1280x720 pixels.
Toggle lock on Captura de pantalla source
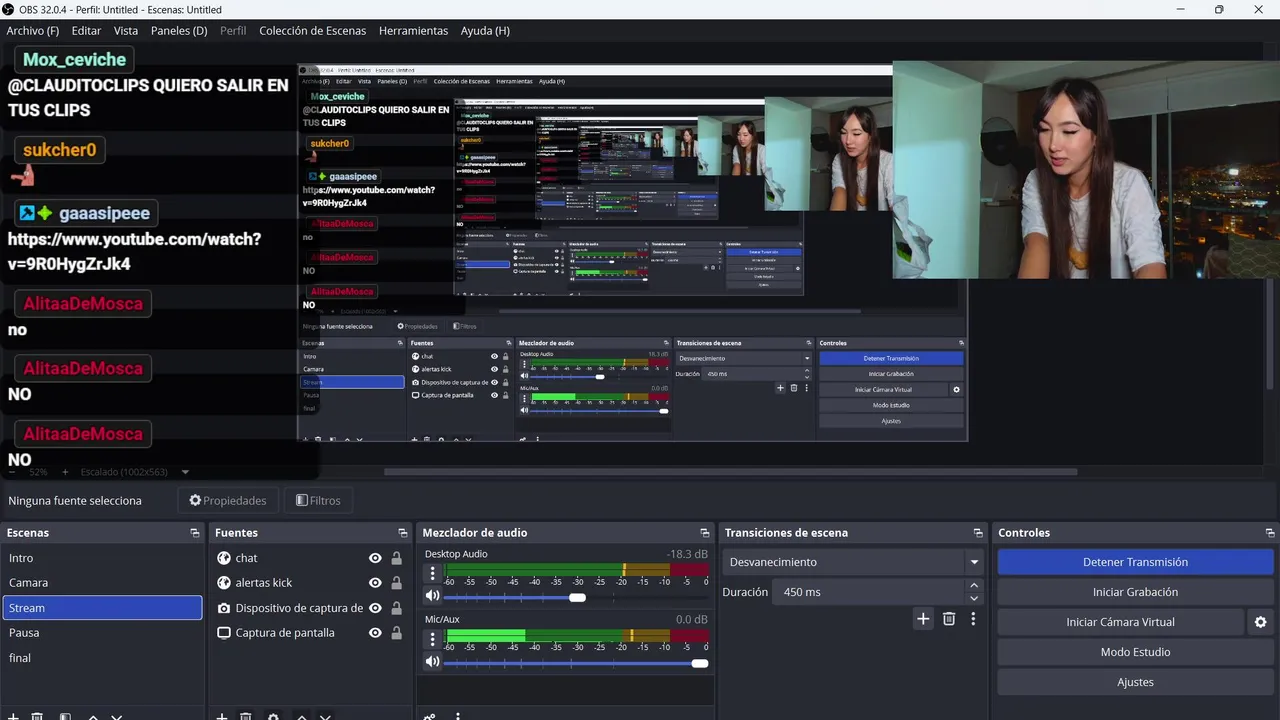click(396, 633)
